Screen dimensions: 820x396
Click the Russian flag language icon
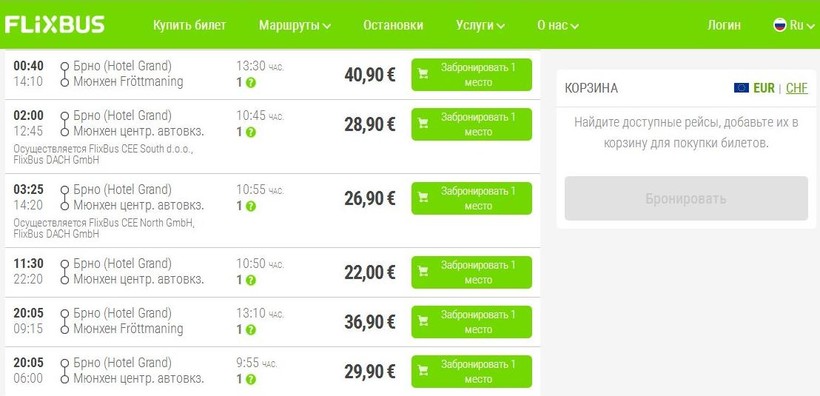tap(780, 25)
